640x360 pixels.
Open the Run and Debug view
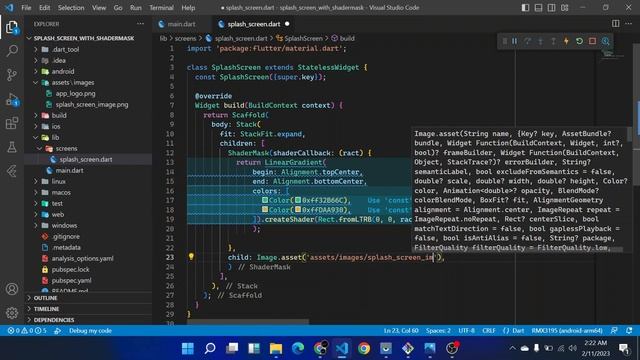point(12,100)
